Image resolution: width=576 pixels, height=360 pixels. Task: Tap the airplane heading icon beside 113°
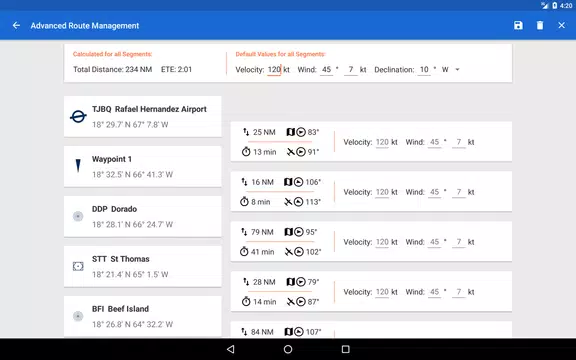[x=288, y=202]
